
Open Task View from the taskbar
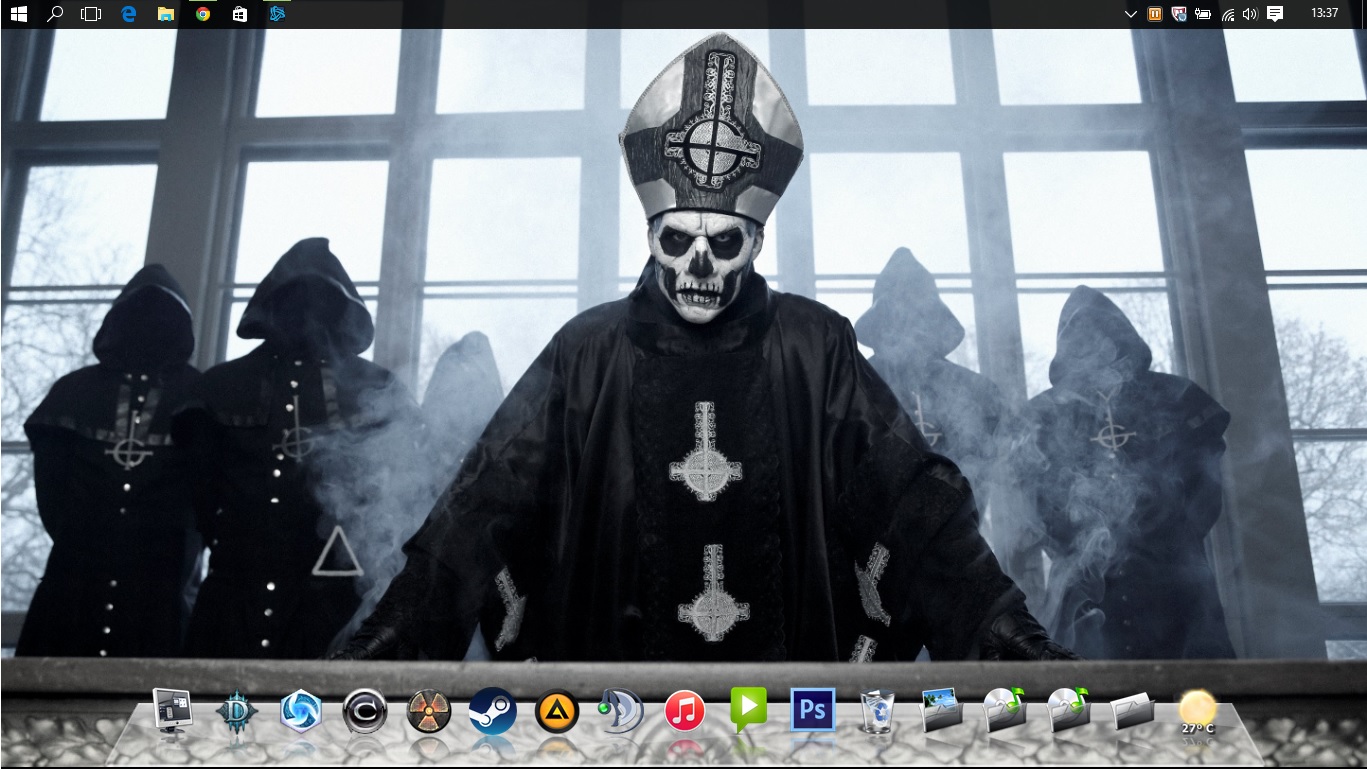[91, 14]
